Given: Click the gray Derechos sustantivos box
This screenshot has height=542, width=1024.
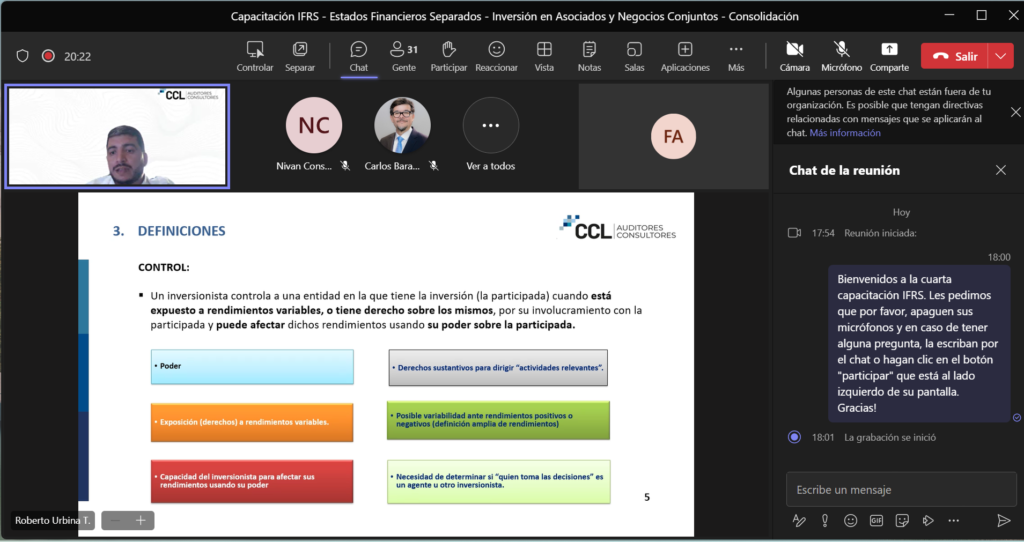Looking at the screenshot, I should coord(498,368).
